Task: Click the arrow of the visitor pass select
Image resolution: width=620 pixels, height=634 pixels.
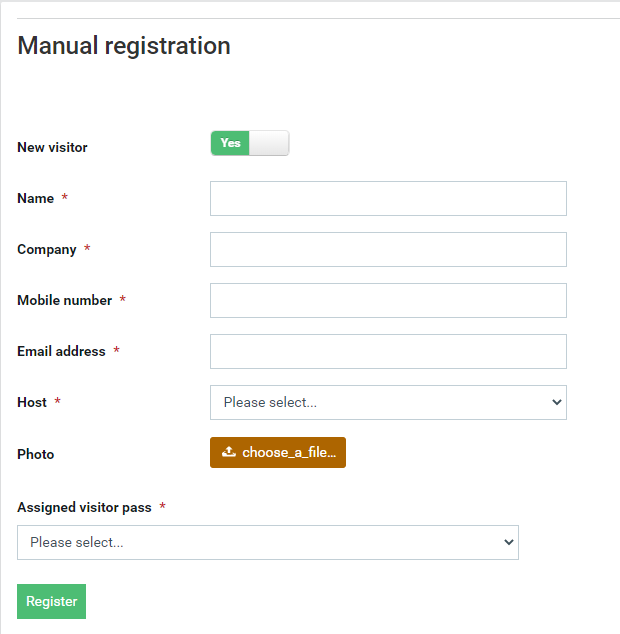Action: tap(509, 542)
